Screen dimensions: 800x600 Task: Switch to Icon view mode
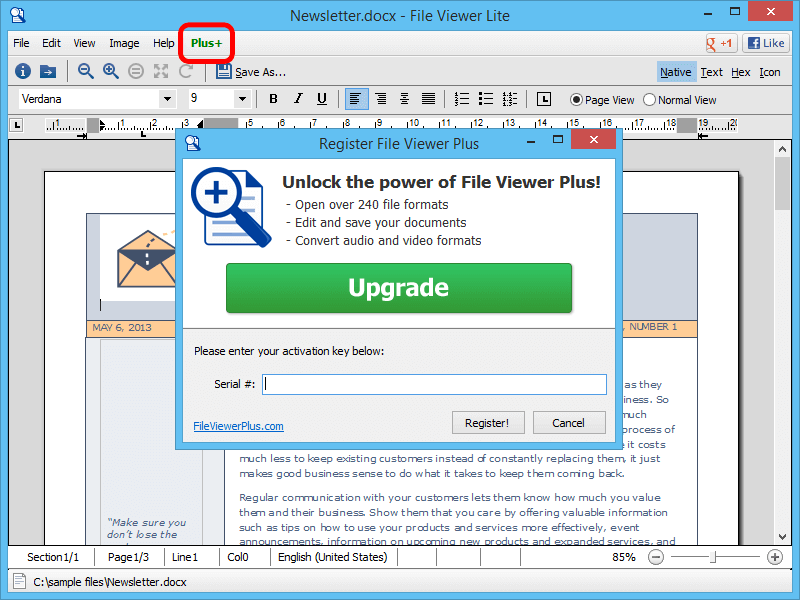click(770, 72)
